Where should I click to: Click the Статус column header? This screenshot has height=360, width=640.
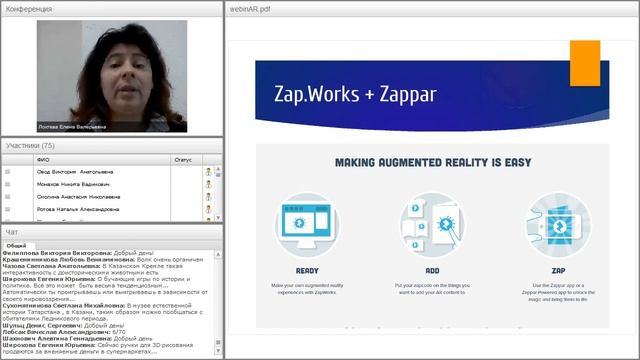pos(187,160)
